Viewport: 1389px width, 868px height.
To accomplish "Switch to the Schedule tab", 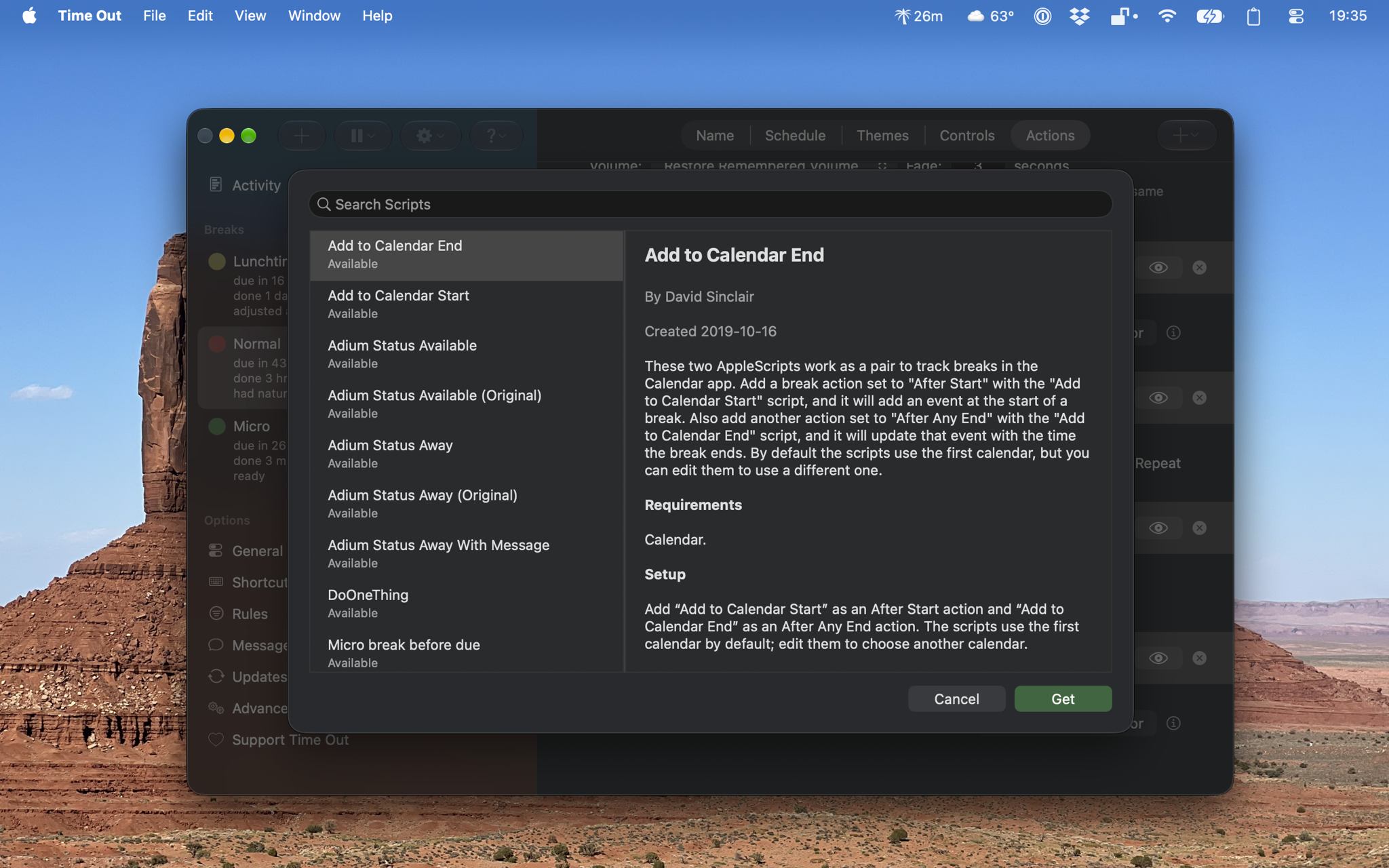I will [795, 136].
